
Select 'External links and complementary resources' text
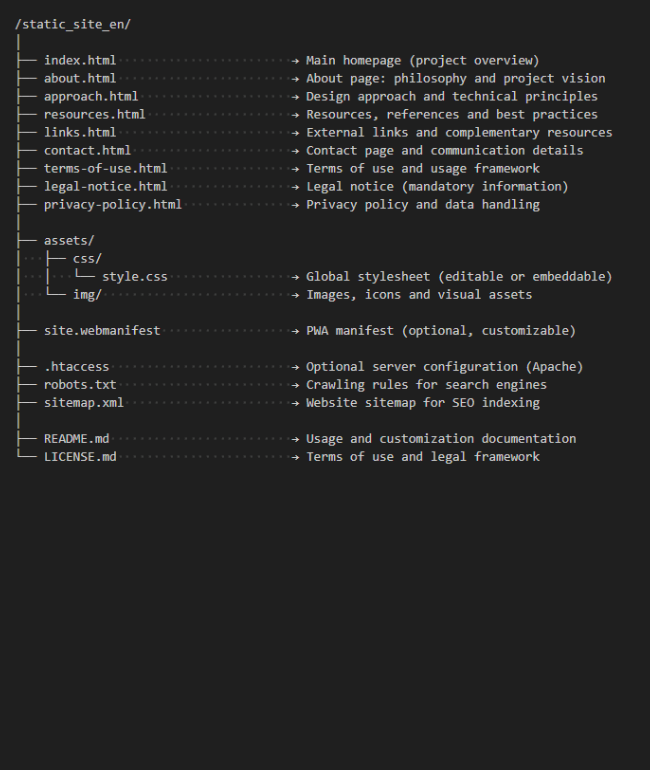tap(460, 133)
